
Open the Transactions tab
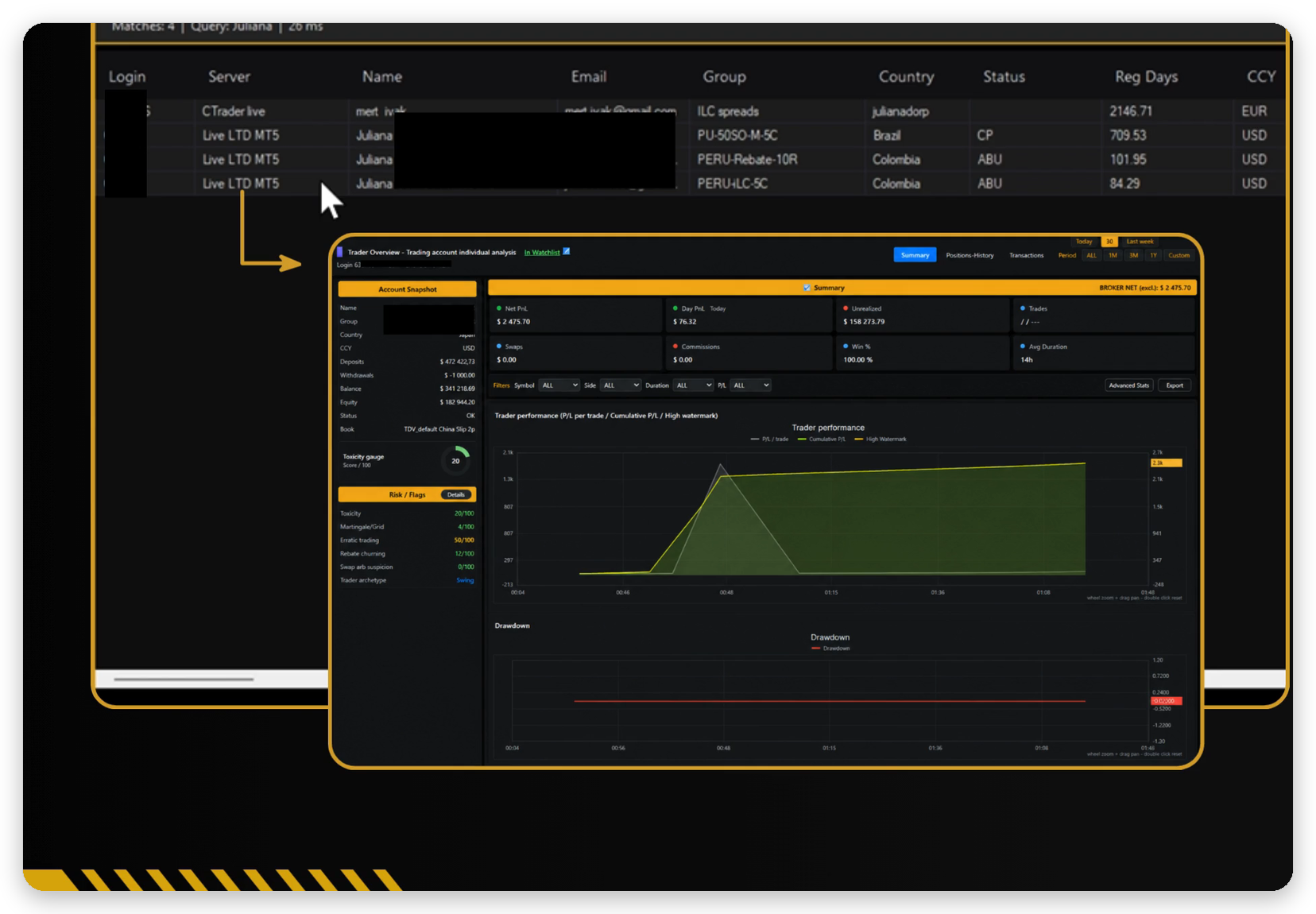[1026, 255]
